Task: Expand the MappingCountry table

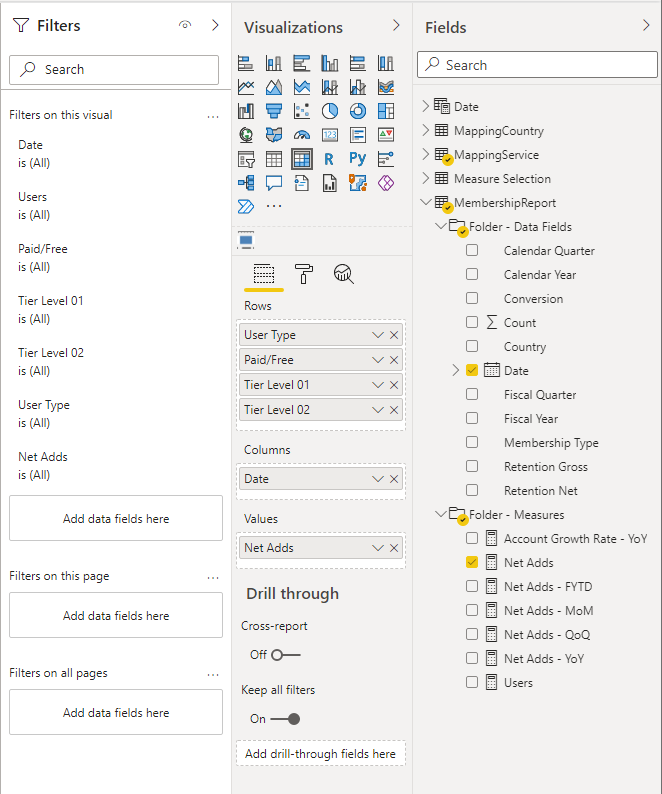Action: pyautogui.click(x=425, y=130)
